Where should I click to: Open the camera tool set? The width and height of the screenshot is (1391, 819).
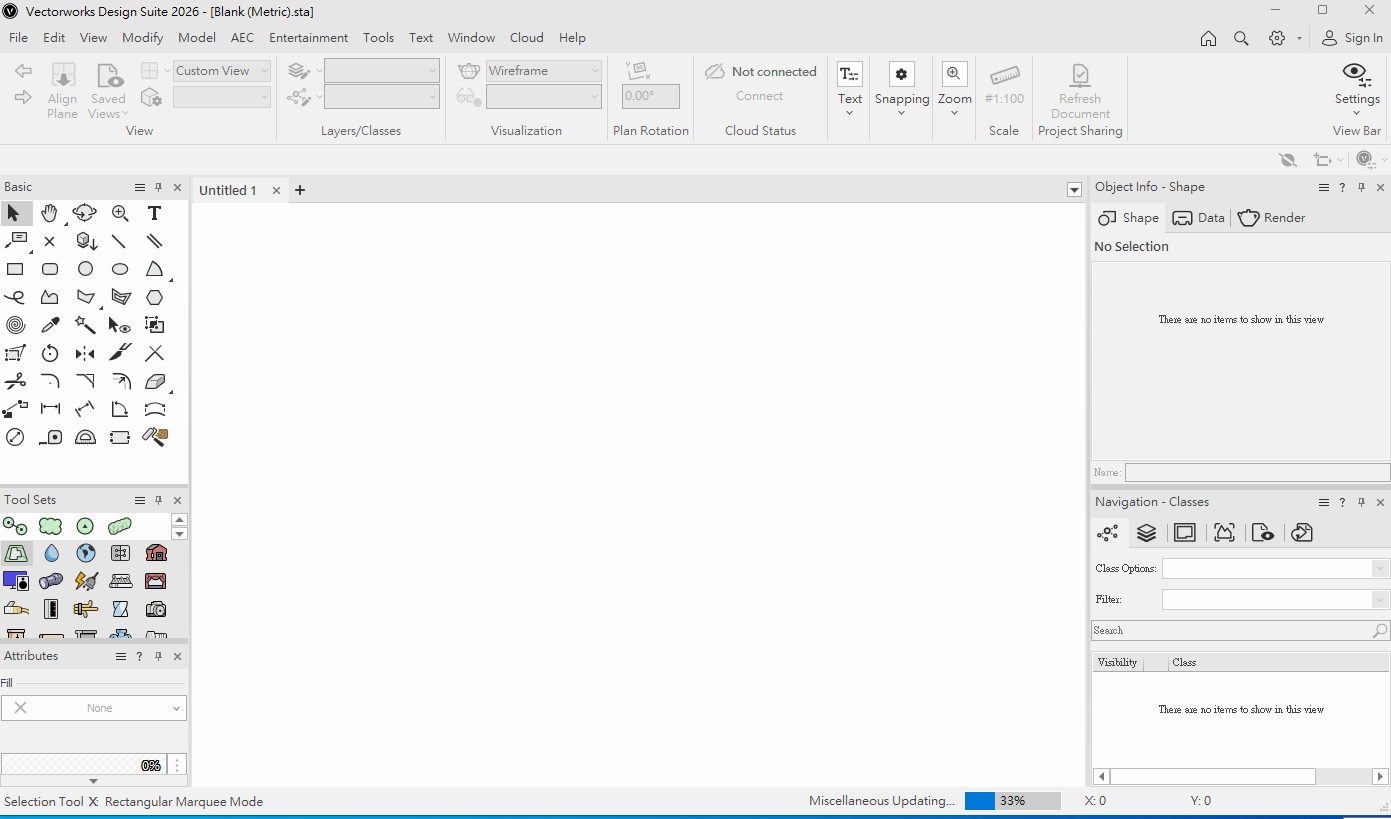156,609
